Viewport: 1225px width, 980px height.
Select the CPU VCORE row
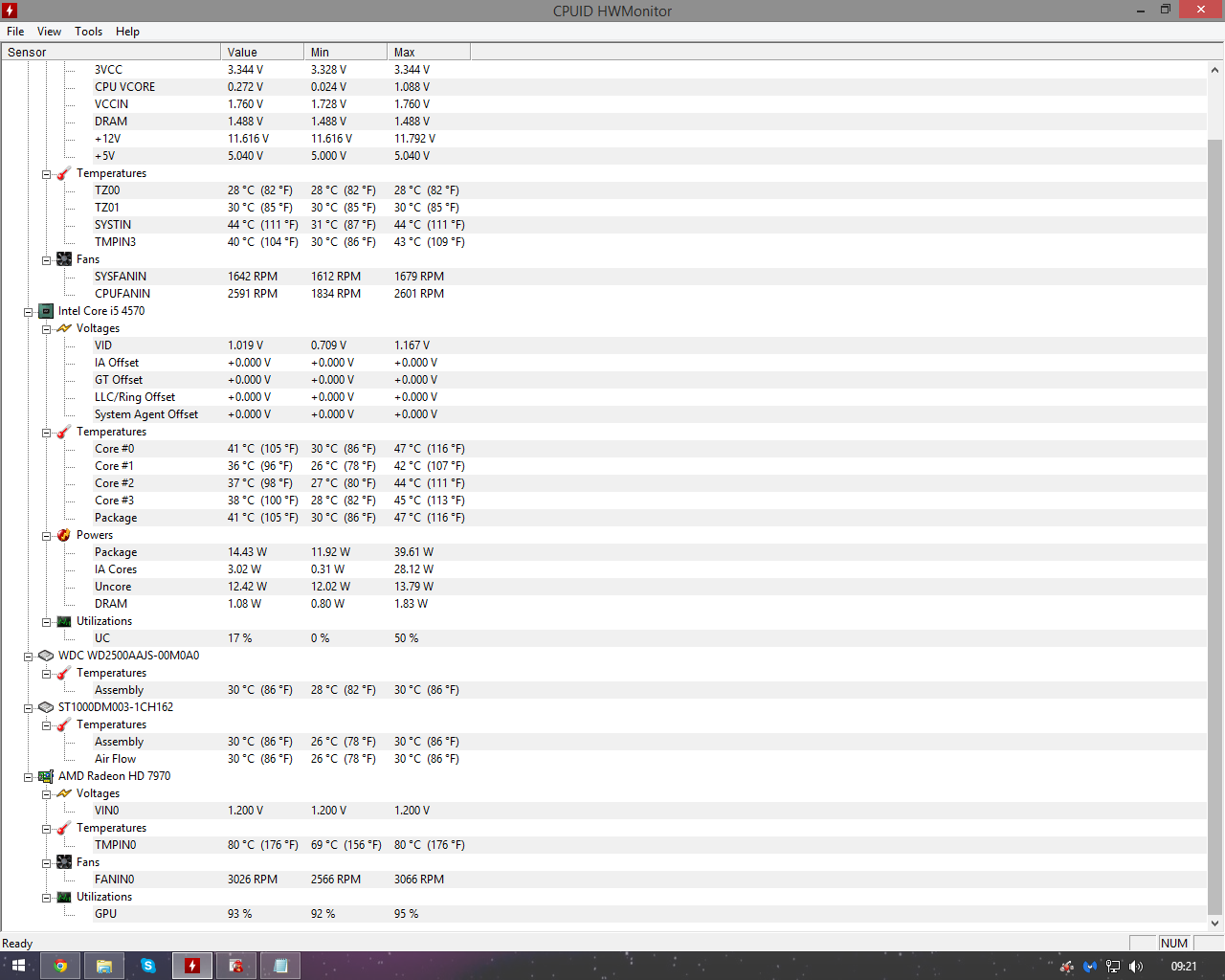point(604,87)
